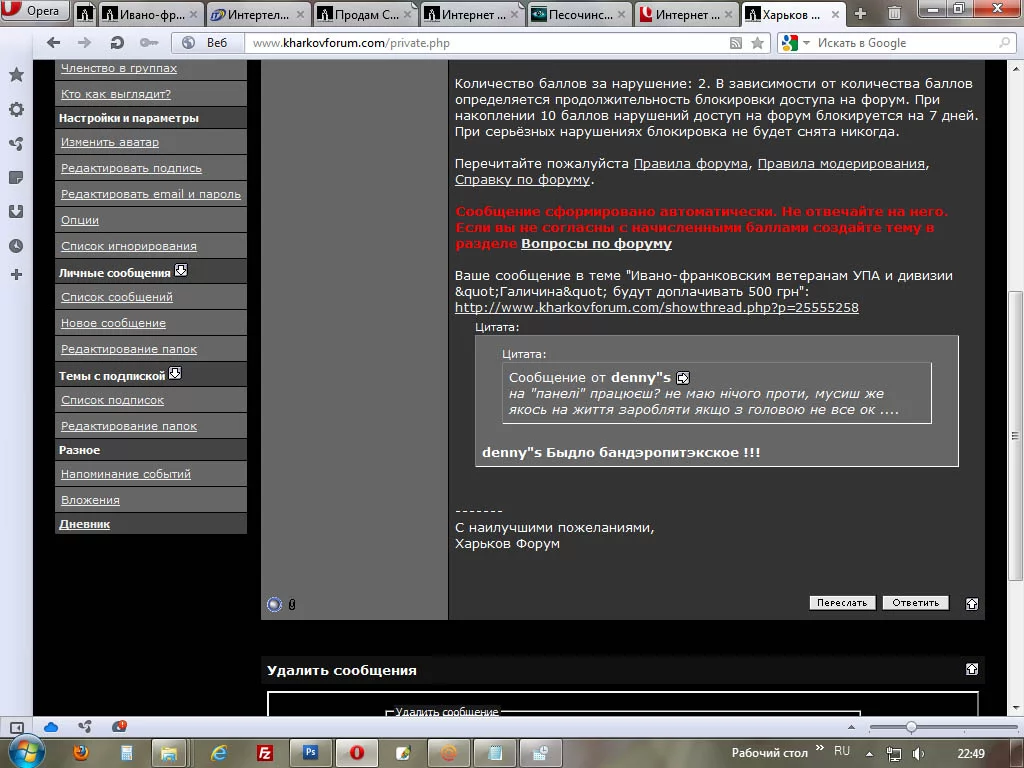This screenshot has width=1024, height=768.
Task: Click the user online status icon
Action: 274,605
